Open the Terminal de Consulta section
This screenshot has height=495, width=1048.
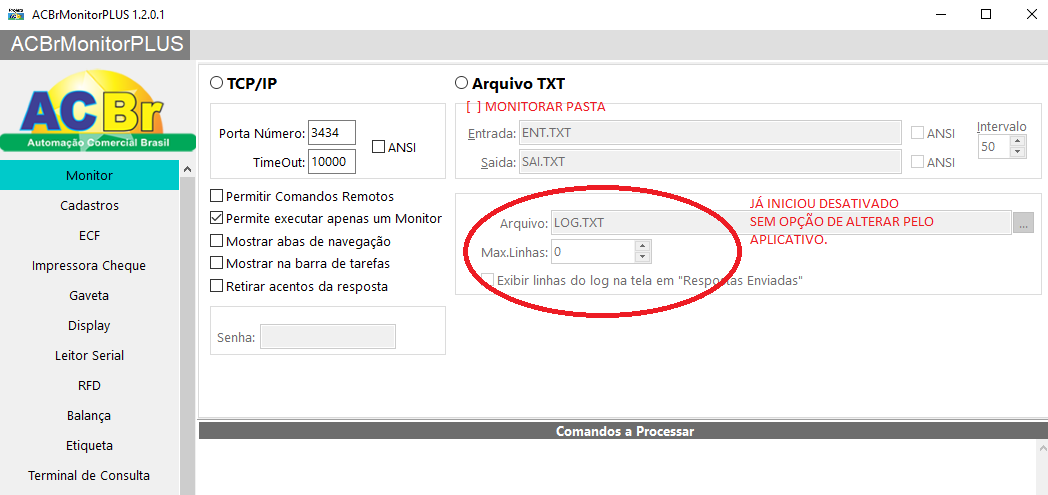pyautogui.click(x=90, y=476)
